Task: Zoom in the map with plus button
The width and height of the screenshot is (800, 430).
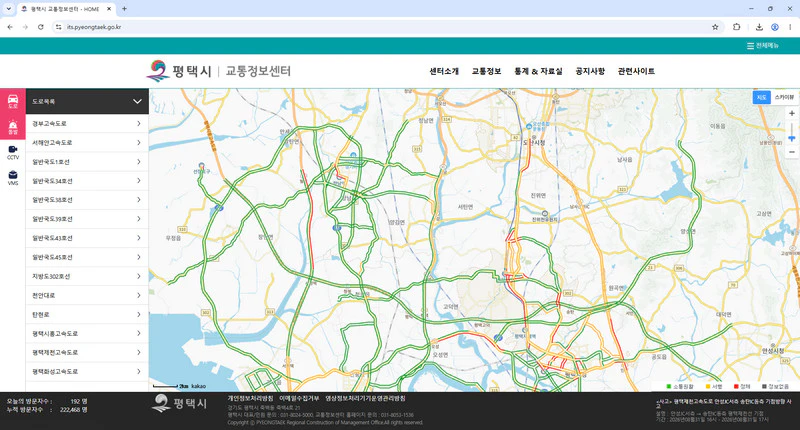Action: tap(791, 113)
